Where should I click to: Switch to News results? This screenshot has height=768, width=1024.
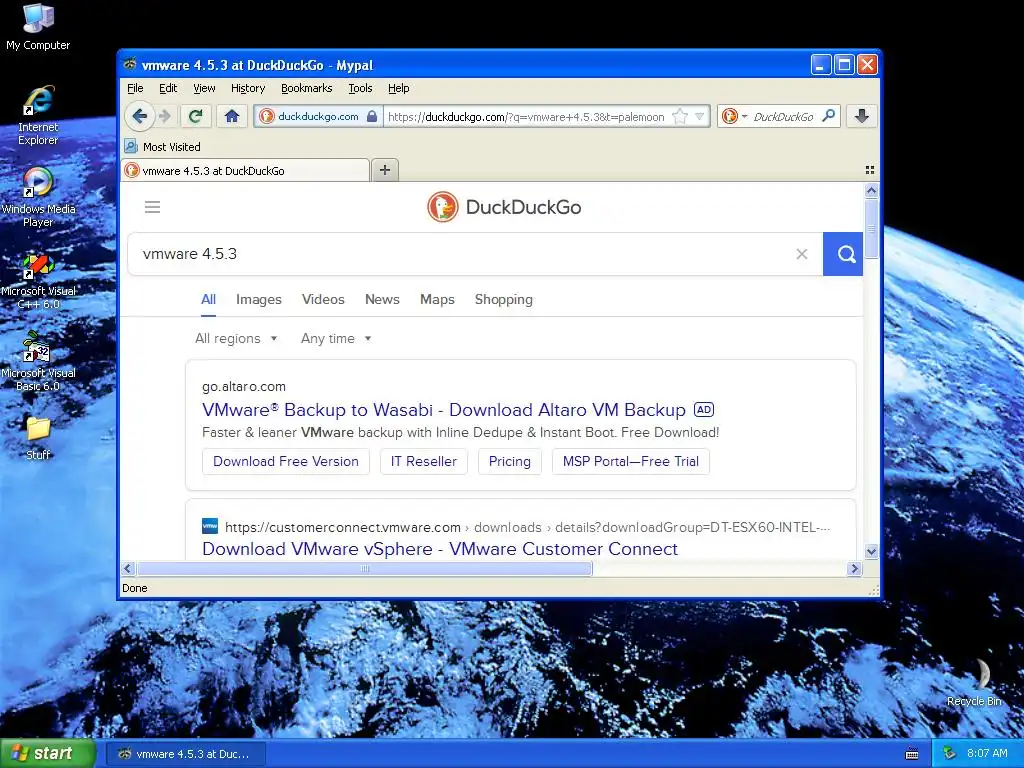[x=382, y=299]
